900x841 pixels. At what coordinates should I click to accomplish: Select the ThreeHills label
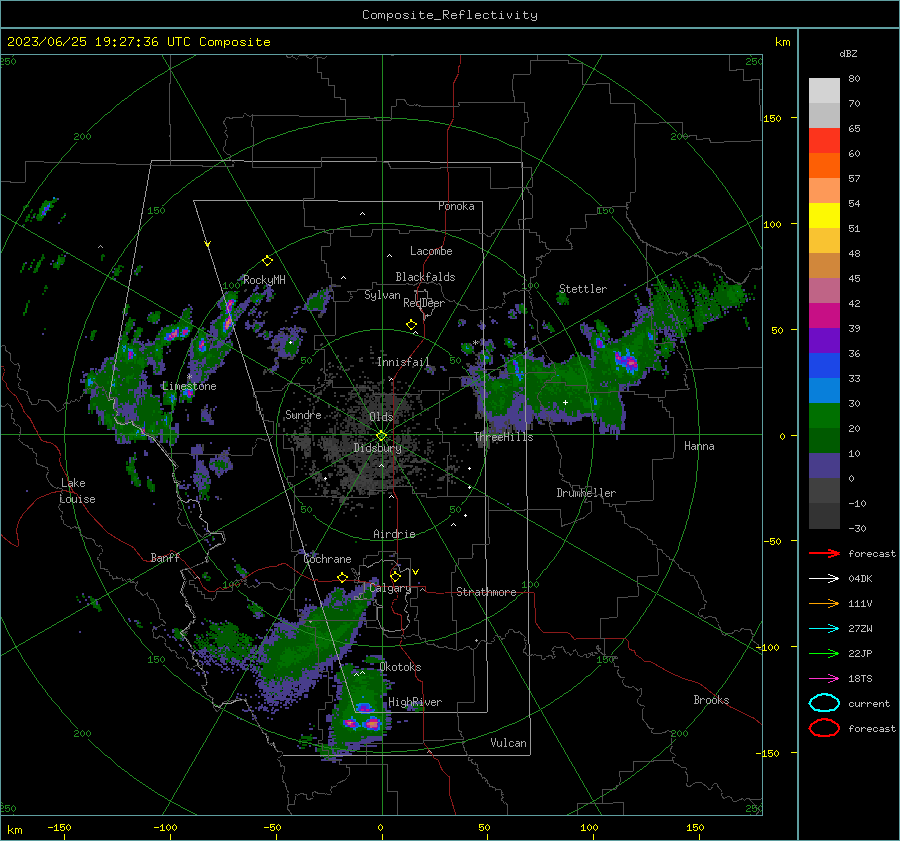coord(504,437)
